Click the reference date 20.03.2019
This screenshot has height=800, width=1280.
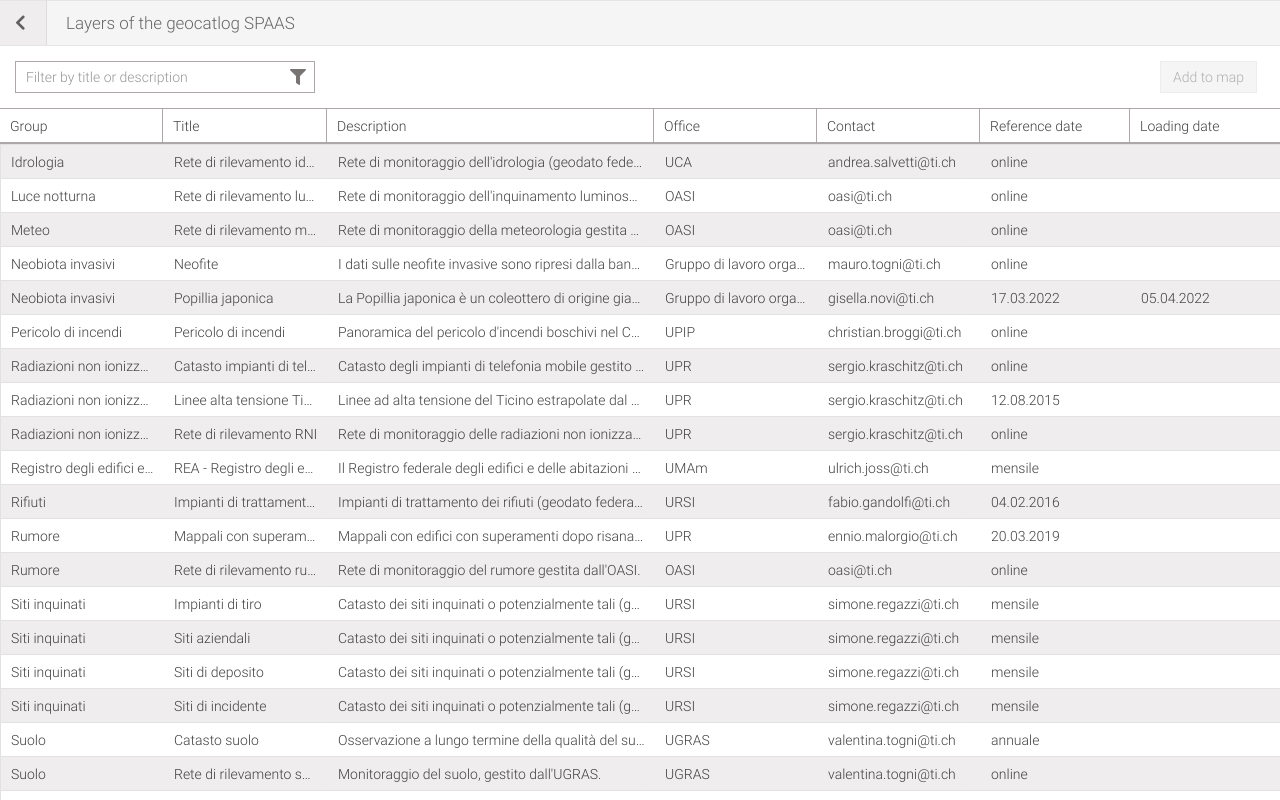click(x=1025, y=536)
